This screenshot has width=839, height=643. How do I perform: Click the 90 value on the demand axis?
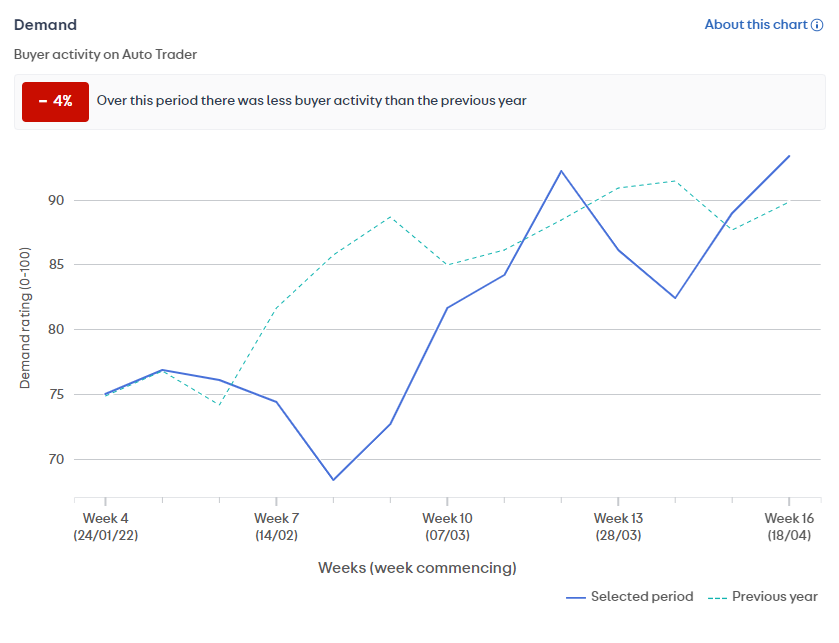54,200
